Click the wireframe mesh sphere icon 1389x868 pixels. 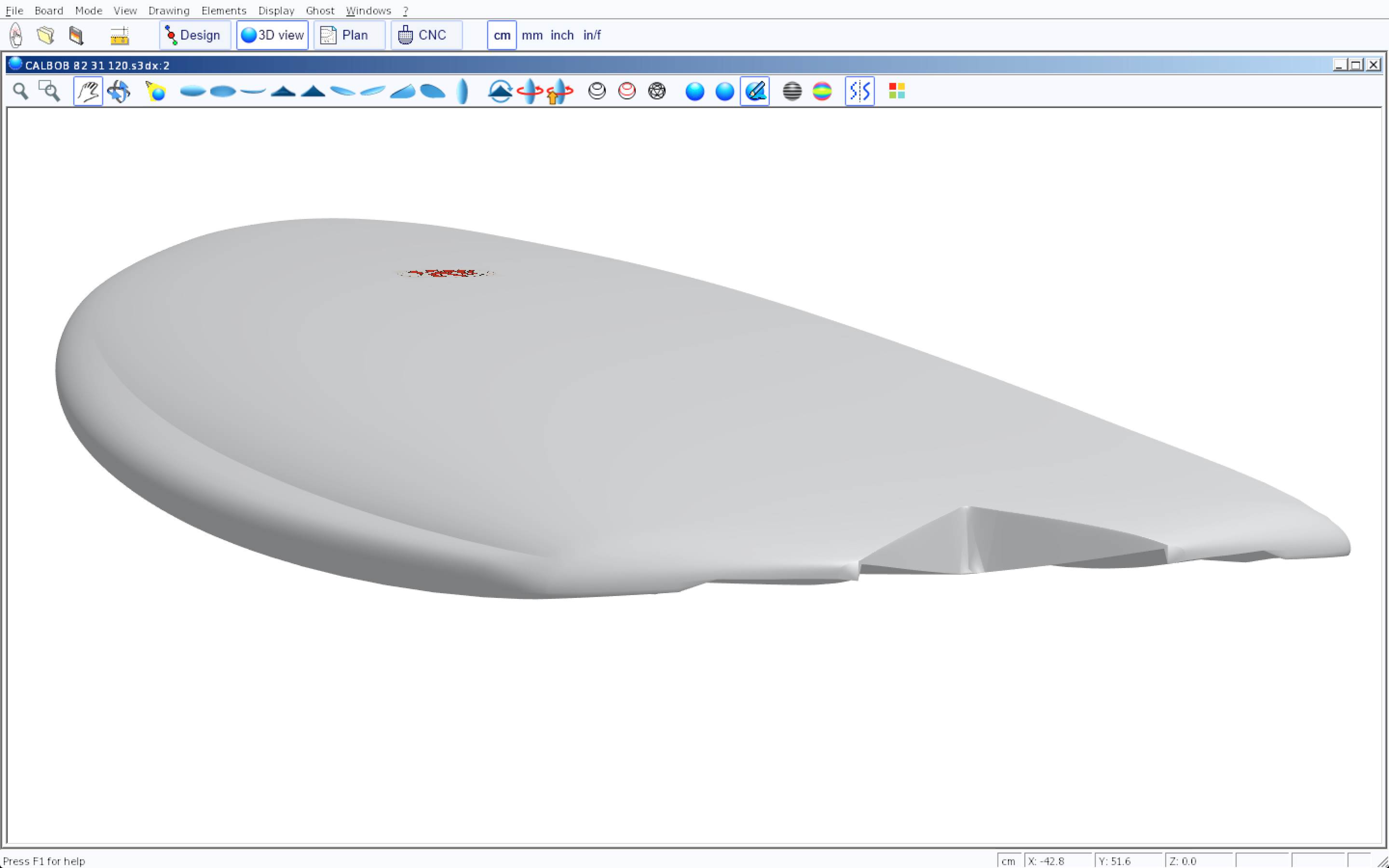point(656,91)
